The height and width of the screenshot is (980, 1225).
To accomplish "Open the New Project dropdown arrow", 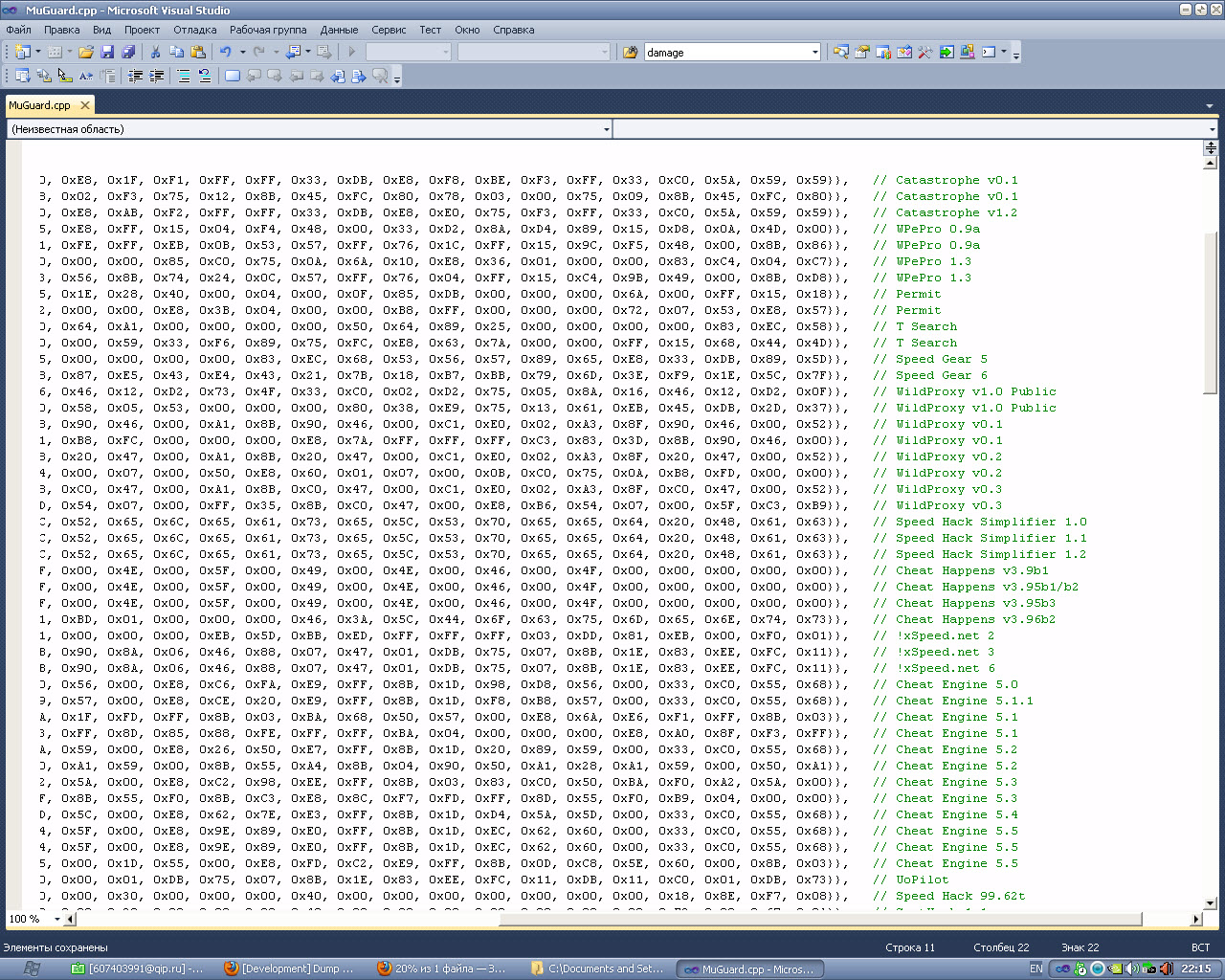I will click(x=38, y=52).
